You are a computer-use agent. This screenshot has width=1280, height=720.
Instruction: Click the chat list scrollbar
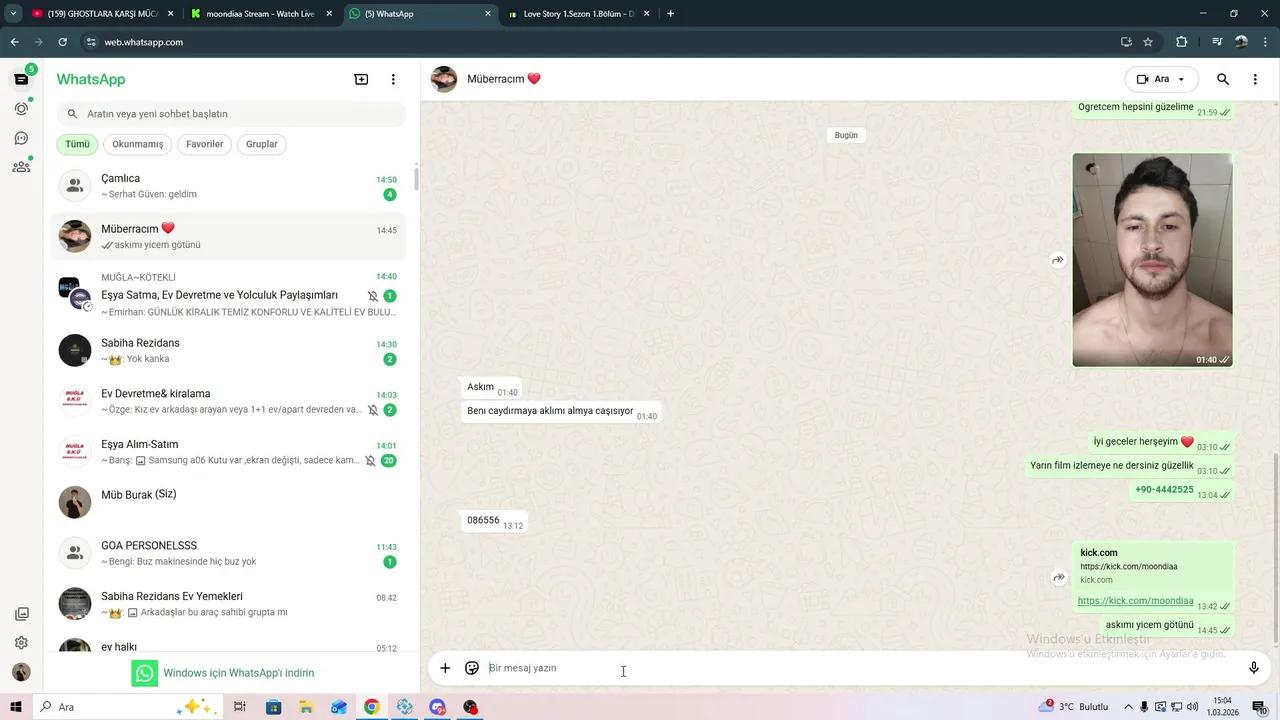pos(416,180)
